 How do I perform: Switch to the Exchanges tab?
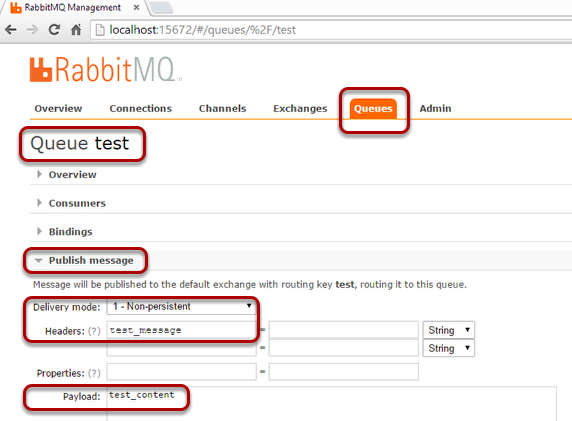click(x=300, y=108)
